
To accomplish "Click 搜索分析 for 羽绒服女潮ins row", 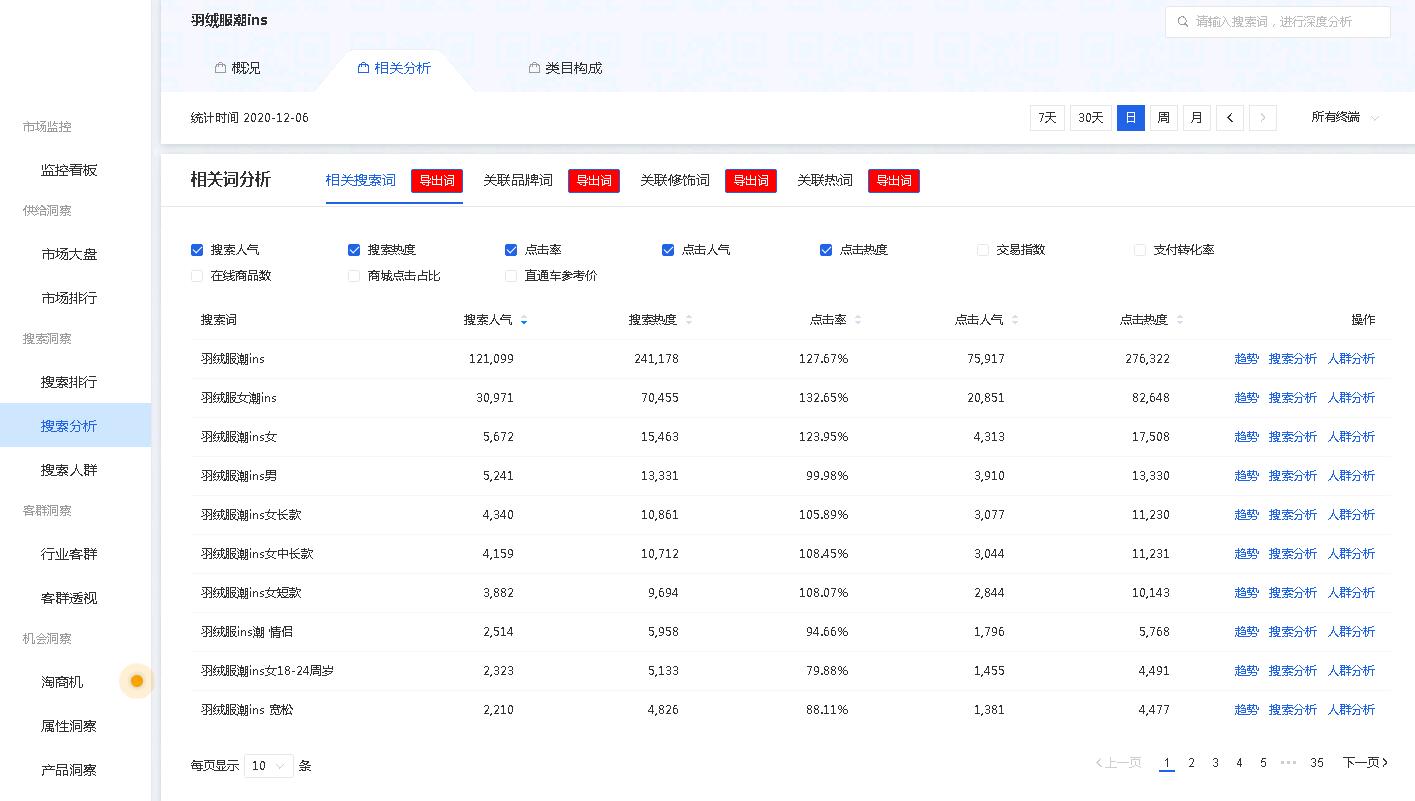I will pos(1293,398).
